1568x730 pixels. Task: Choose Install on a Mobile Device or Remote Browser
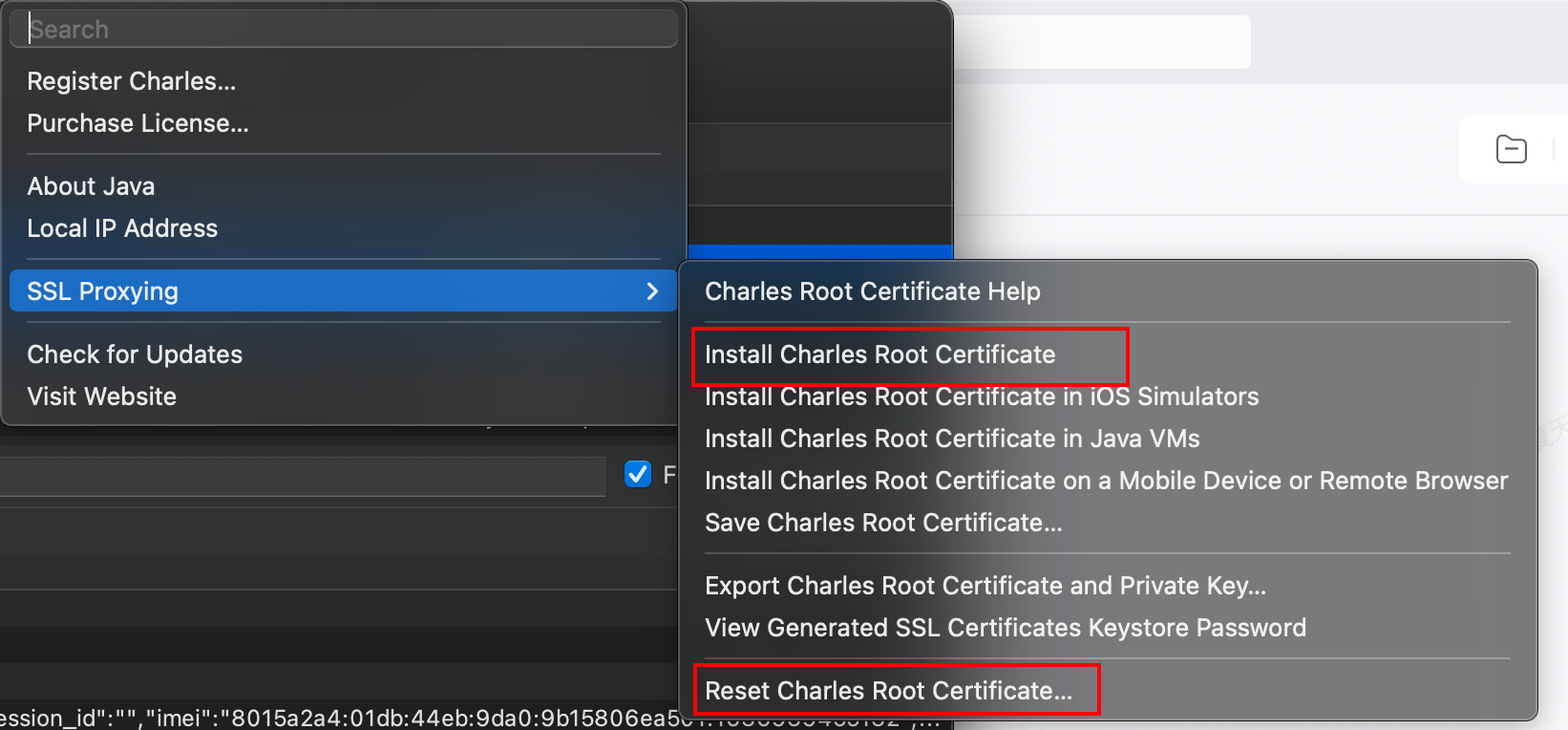coord(1108,481)
